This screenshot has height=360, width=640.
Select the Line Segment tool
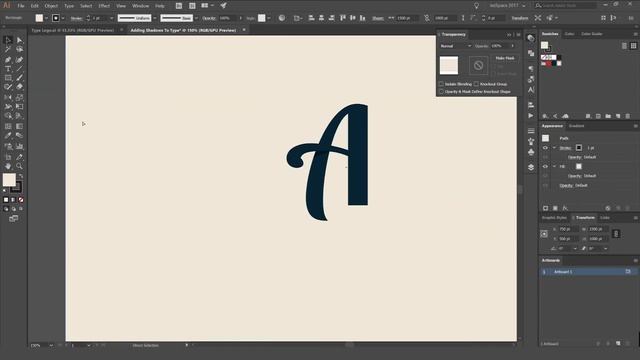point(19,69)
